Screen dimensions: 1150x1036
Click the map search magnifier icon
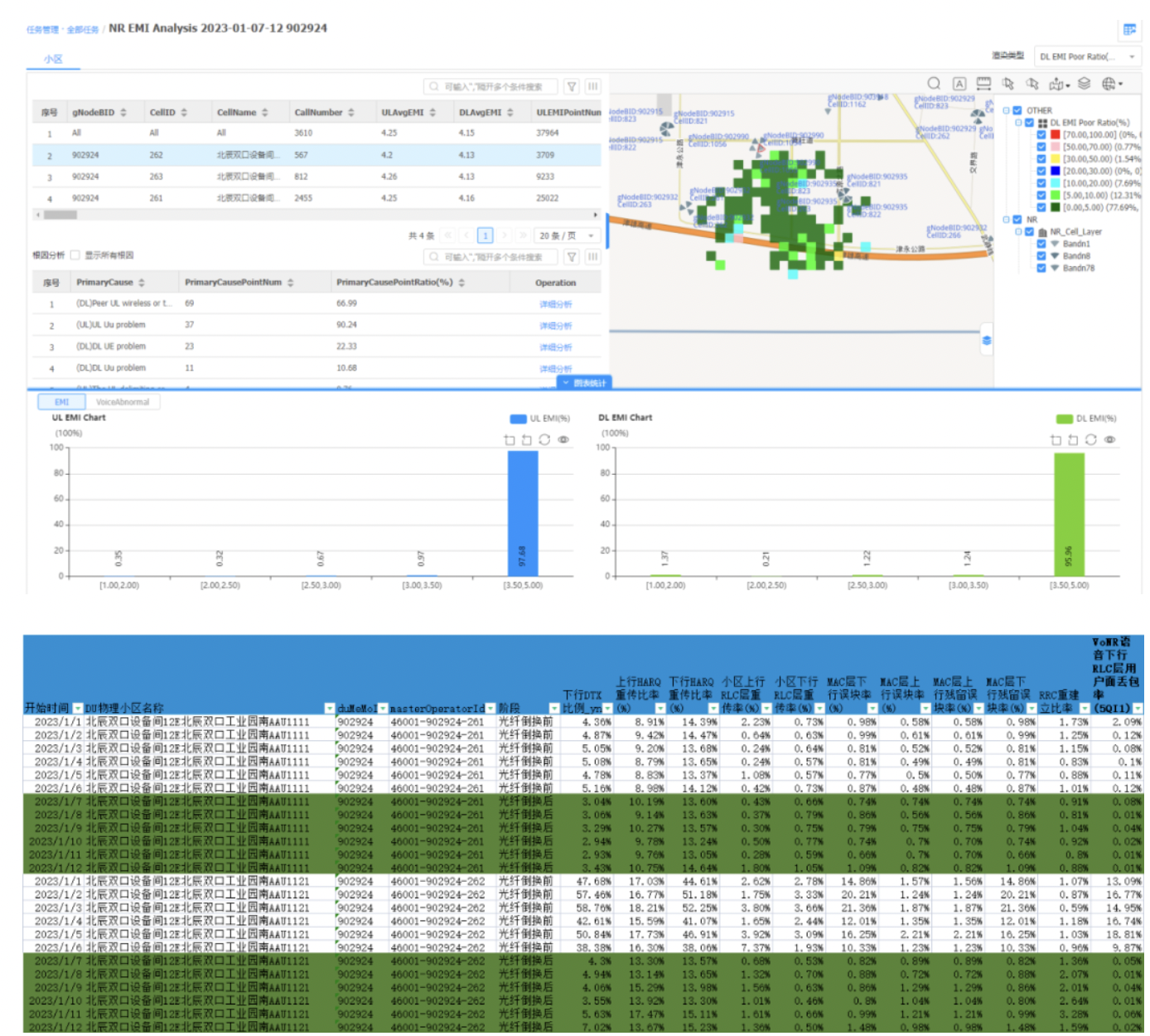coord(934,83)
